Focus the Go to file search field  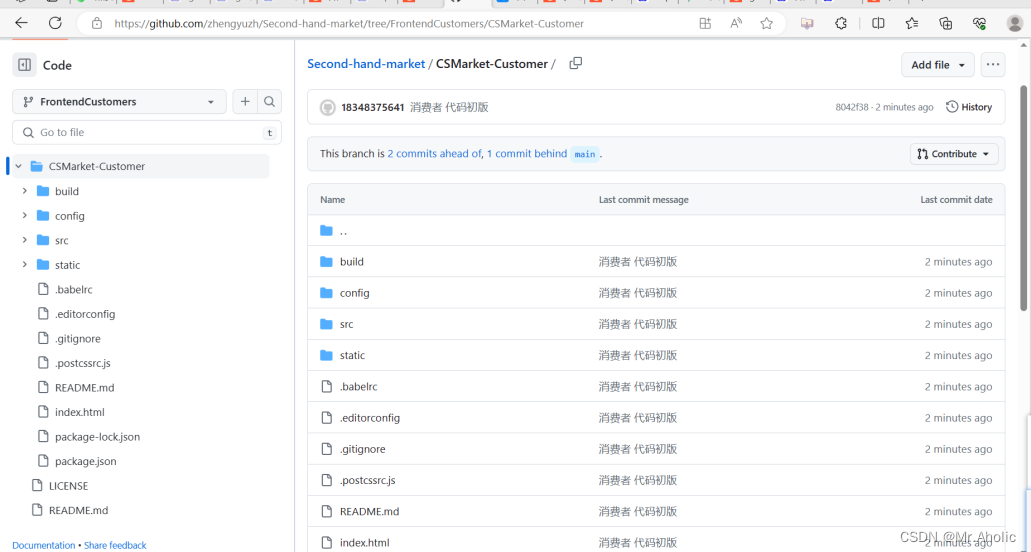pos(147,132)
